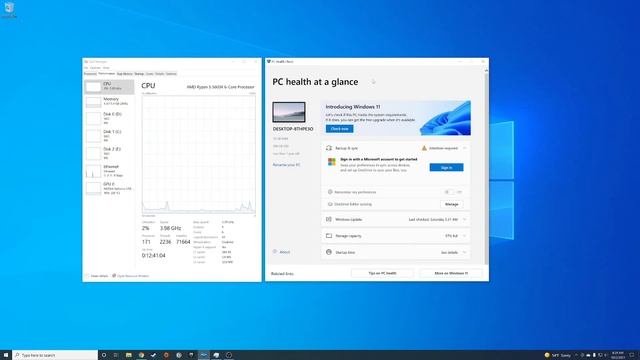Image resolution: width=640 pixels, height=360 pixels.
Task: Switch to the Services tab
Action: click(171, 74)
